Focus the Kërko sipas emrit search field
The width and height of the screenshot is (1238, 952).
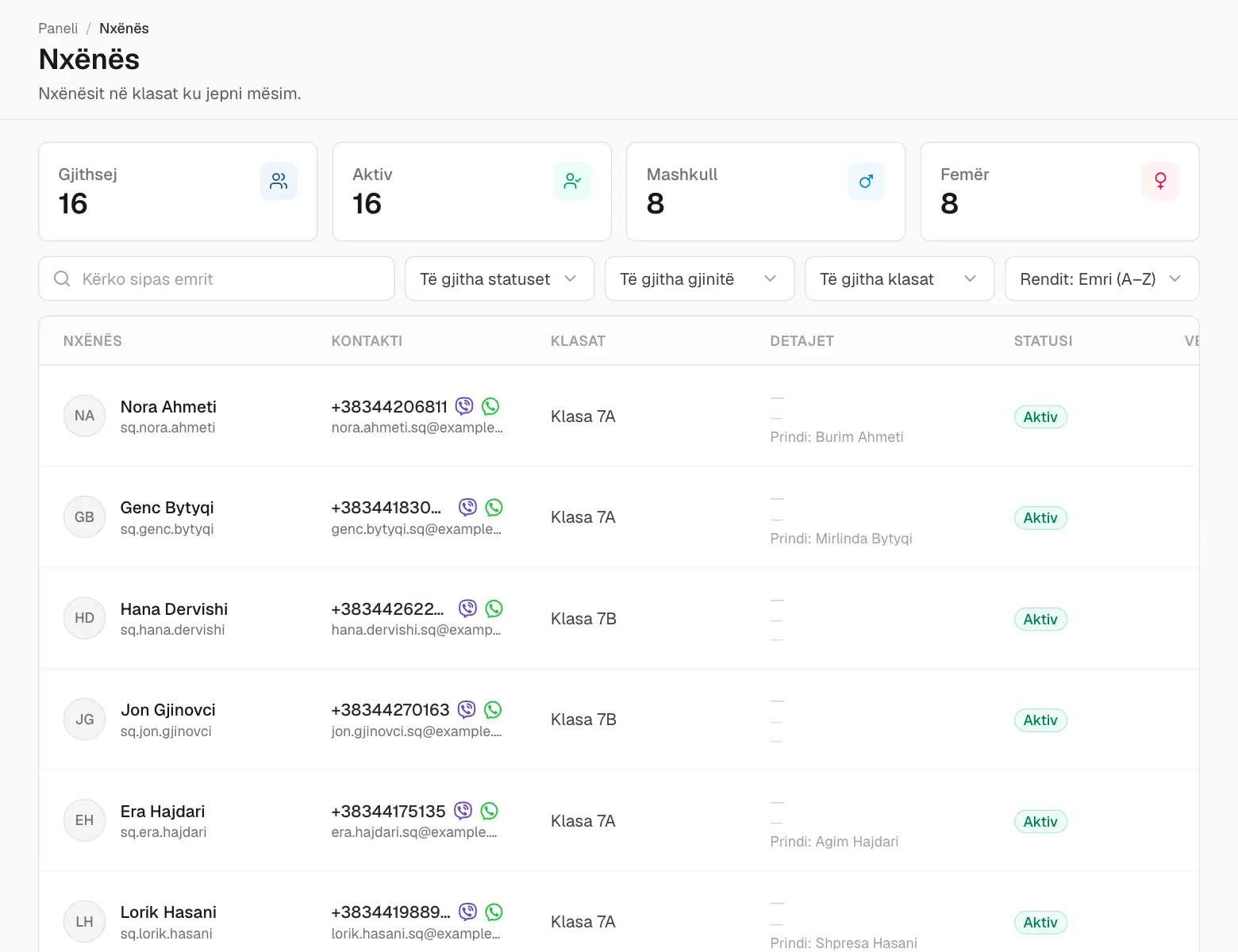[217, 278]
